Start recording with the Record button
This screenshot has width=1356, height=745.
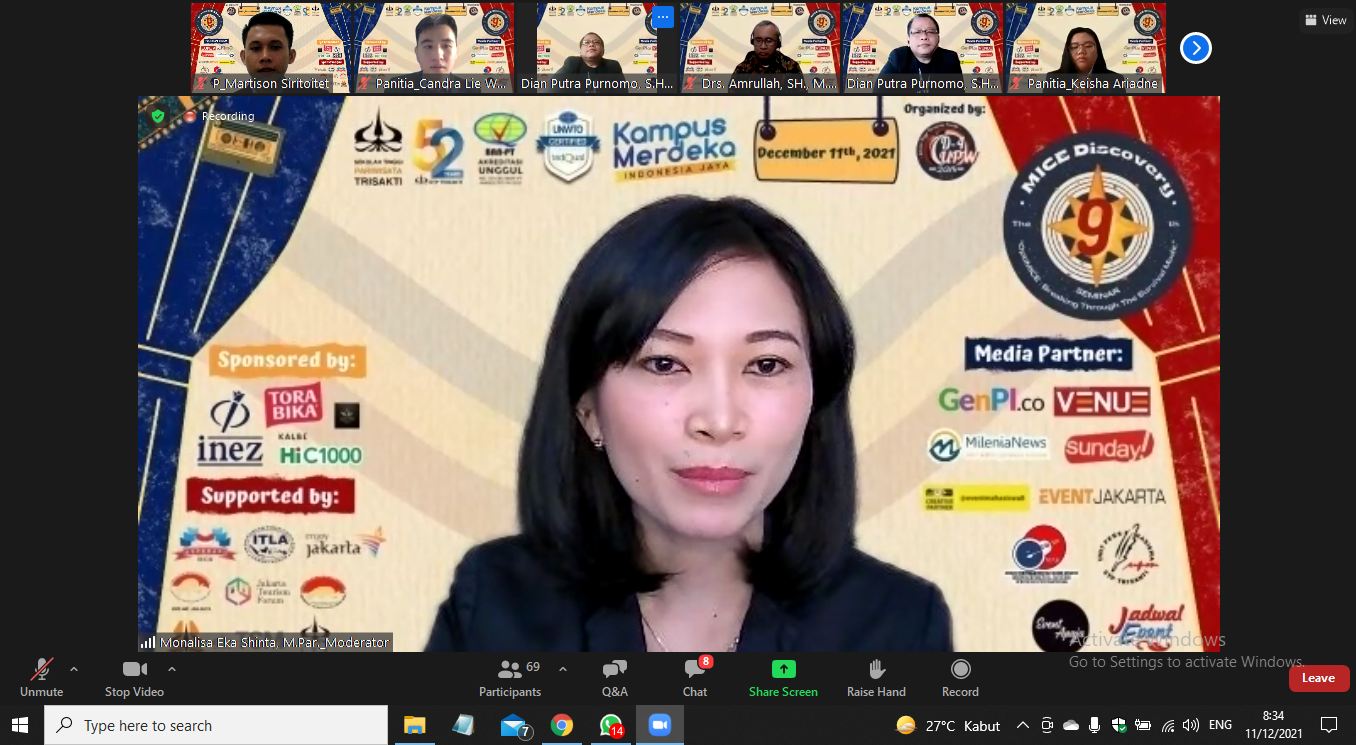tap(960, 677)
